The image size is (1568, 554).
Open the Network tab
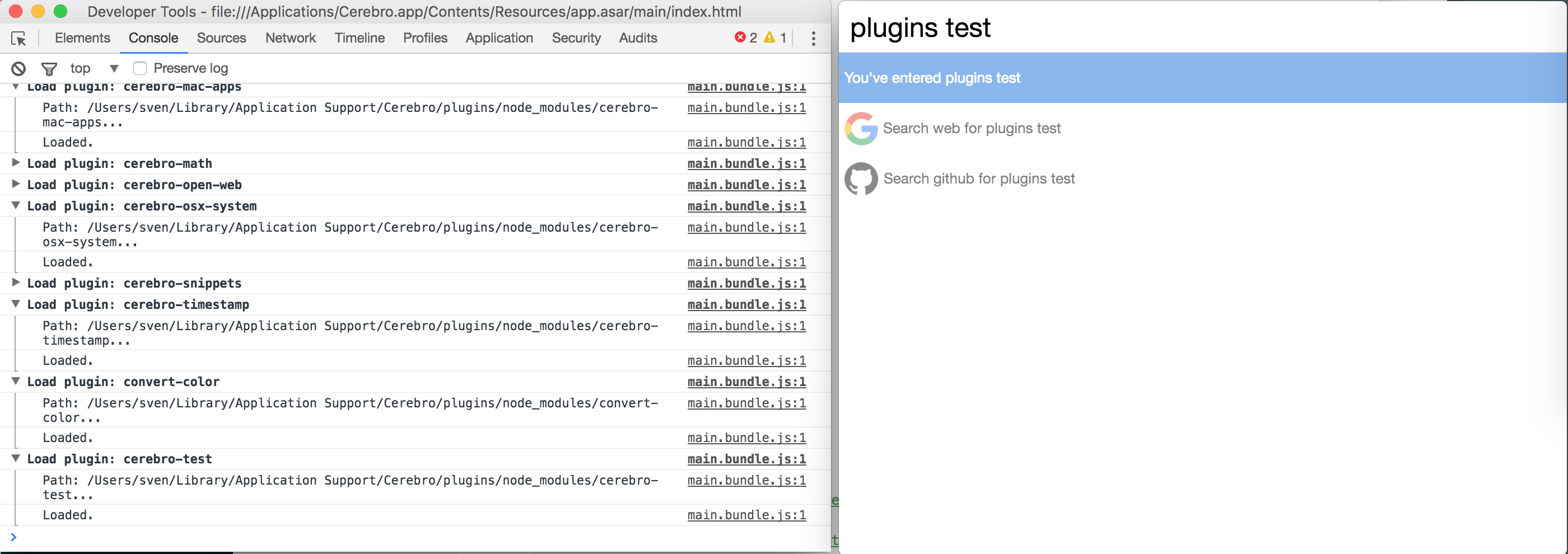click(x=290, y=37)
